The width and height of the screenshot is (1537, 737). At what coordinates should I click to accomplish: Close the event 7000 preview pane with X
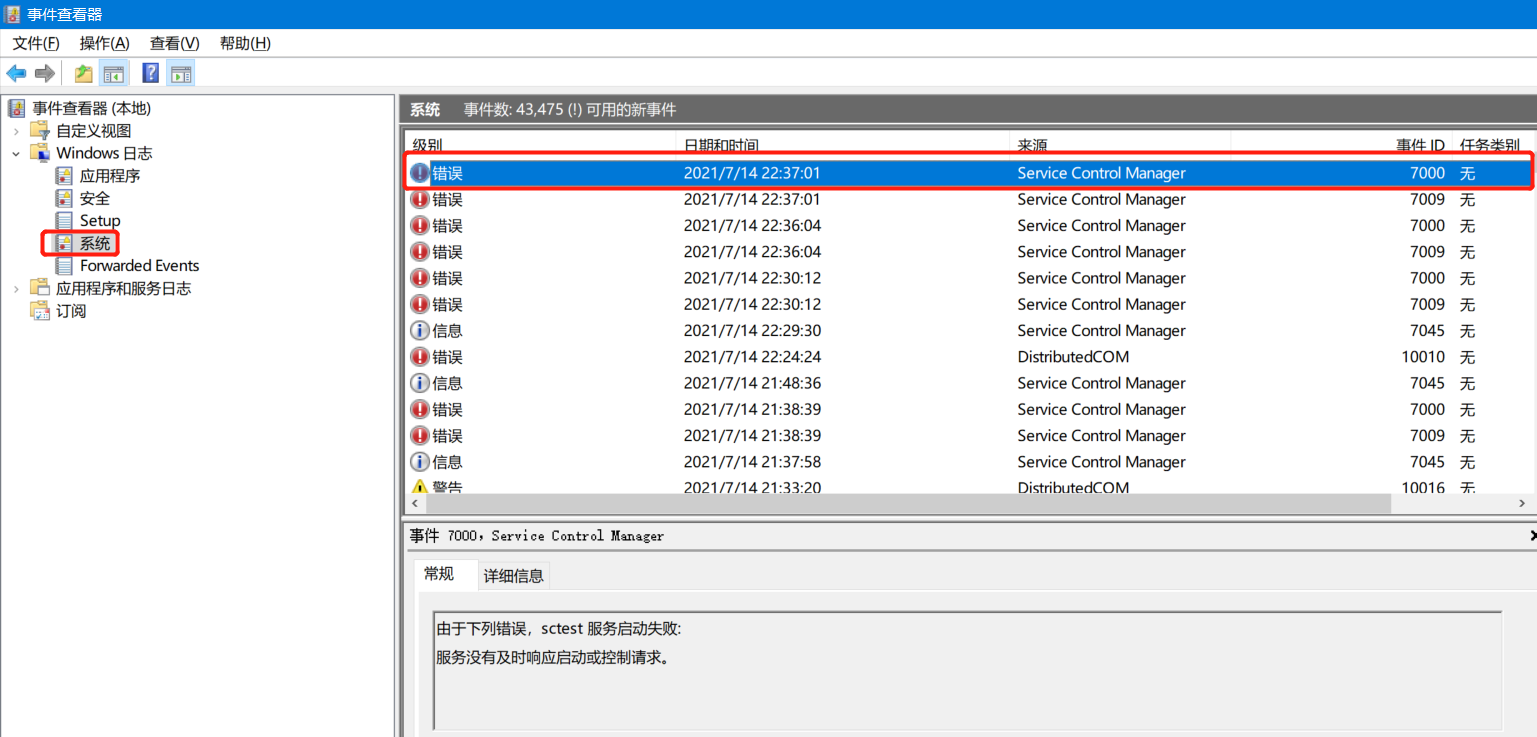[x=1533, y=536]
